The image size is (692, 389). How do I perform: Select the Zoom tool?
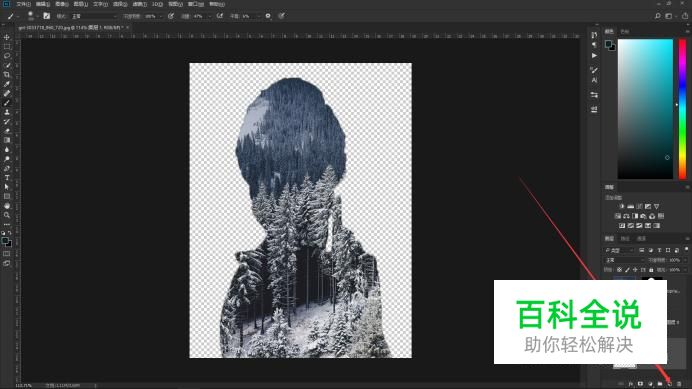(7, 215)
